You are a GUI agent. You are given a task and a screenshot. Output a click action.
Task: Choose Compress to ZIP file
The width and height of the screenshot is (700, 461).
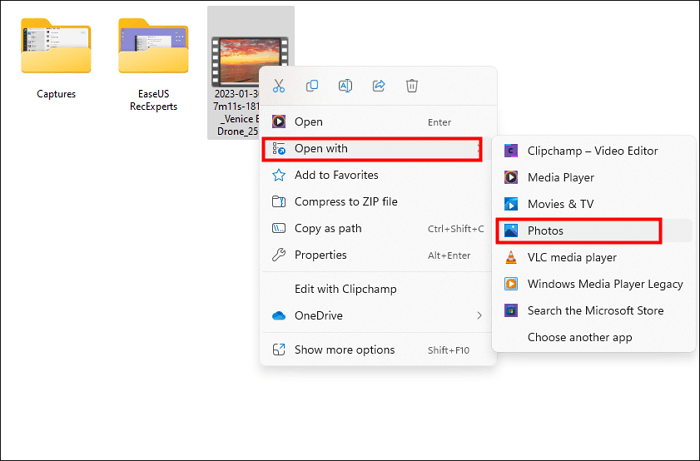(x=378, y=202)
